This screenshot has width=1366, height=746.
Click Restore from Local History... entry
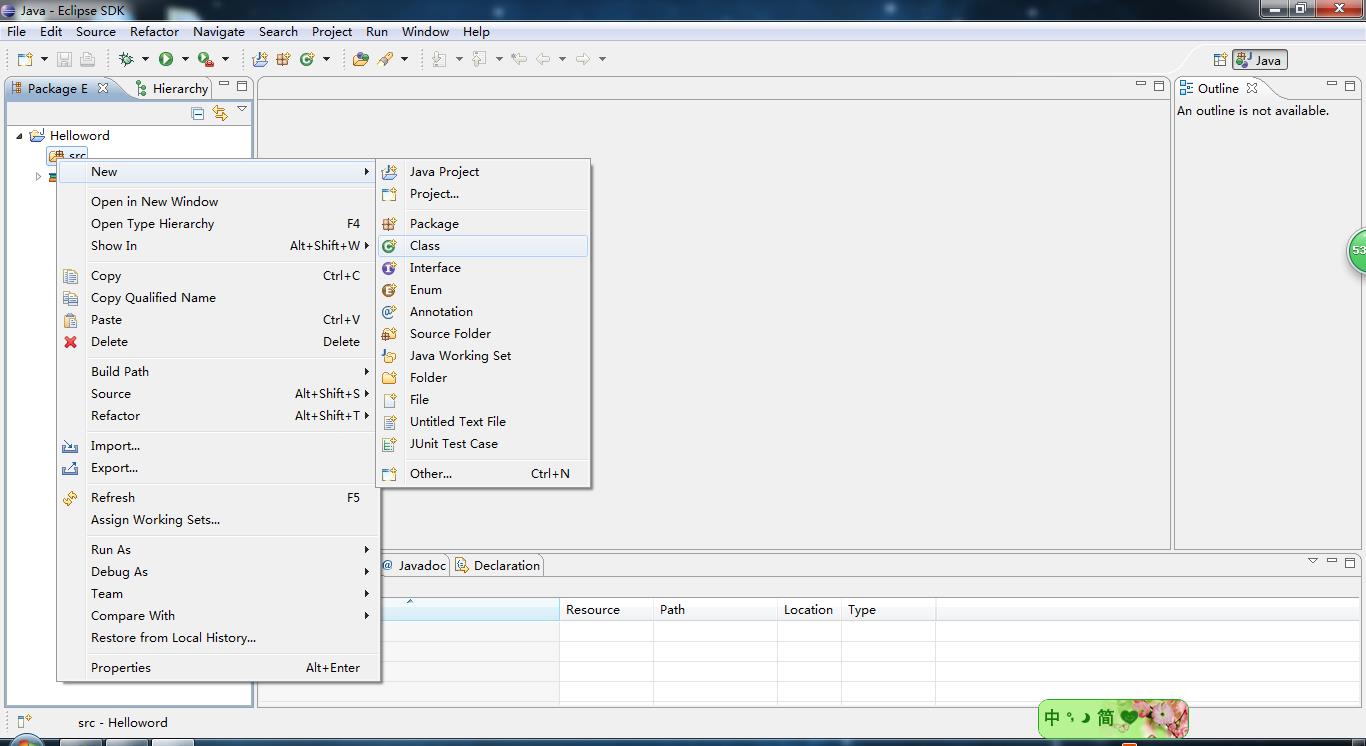[x=218, y=637]
